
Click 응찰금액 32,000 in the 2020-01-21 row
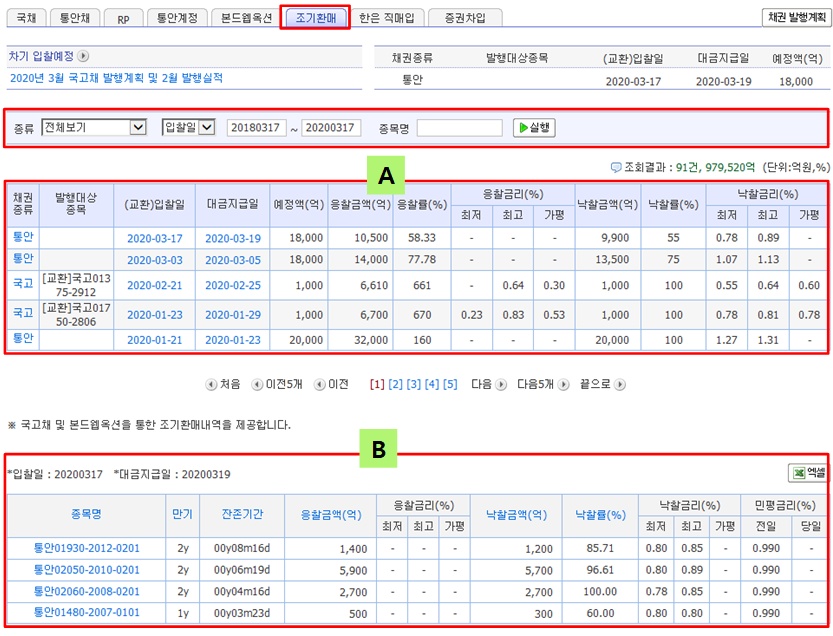[x=371, y=340]
